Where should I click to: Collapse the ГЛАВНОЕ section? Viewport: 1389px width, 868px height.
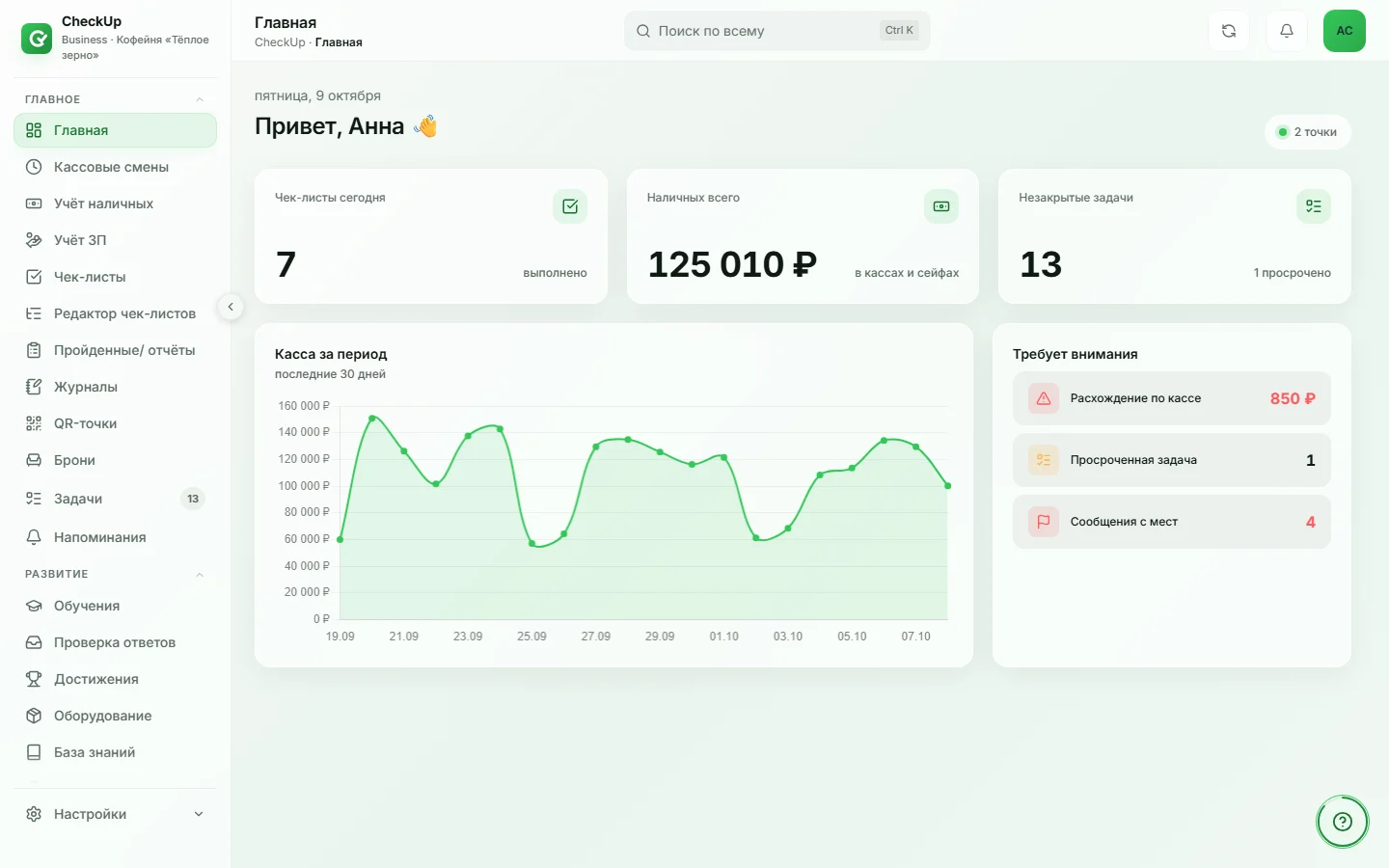[200, 99]
